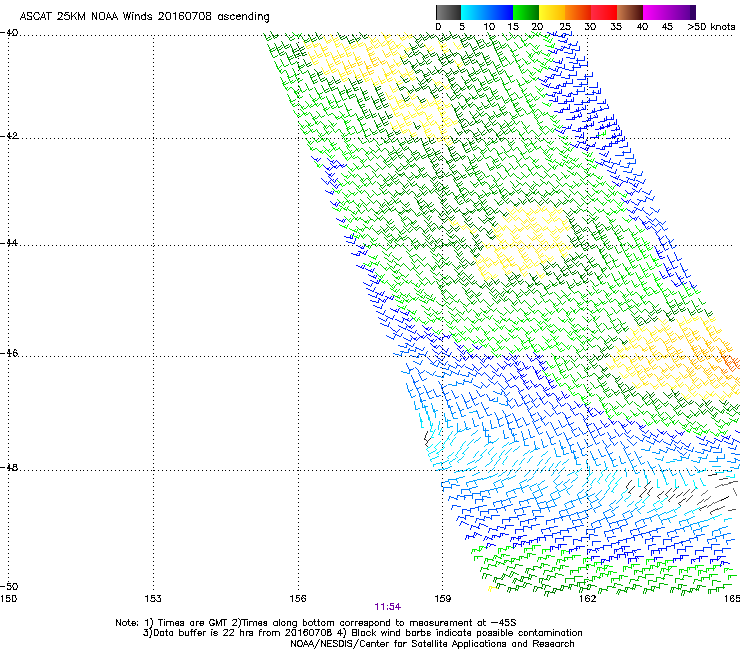This screenshot has width=740, height=650.
Task: Click the '40' legend scale number
Action: [x=642, y=27]
